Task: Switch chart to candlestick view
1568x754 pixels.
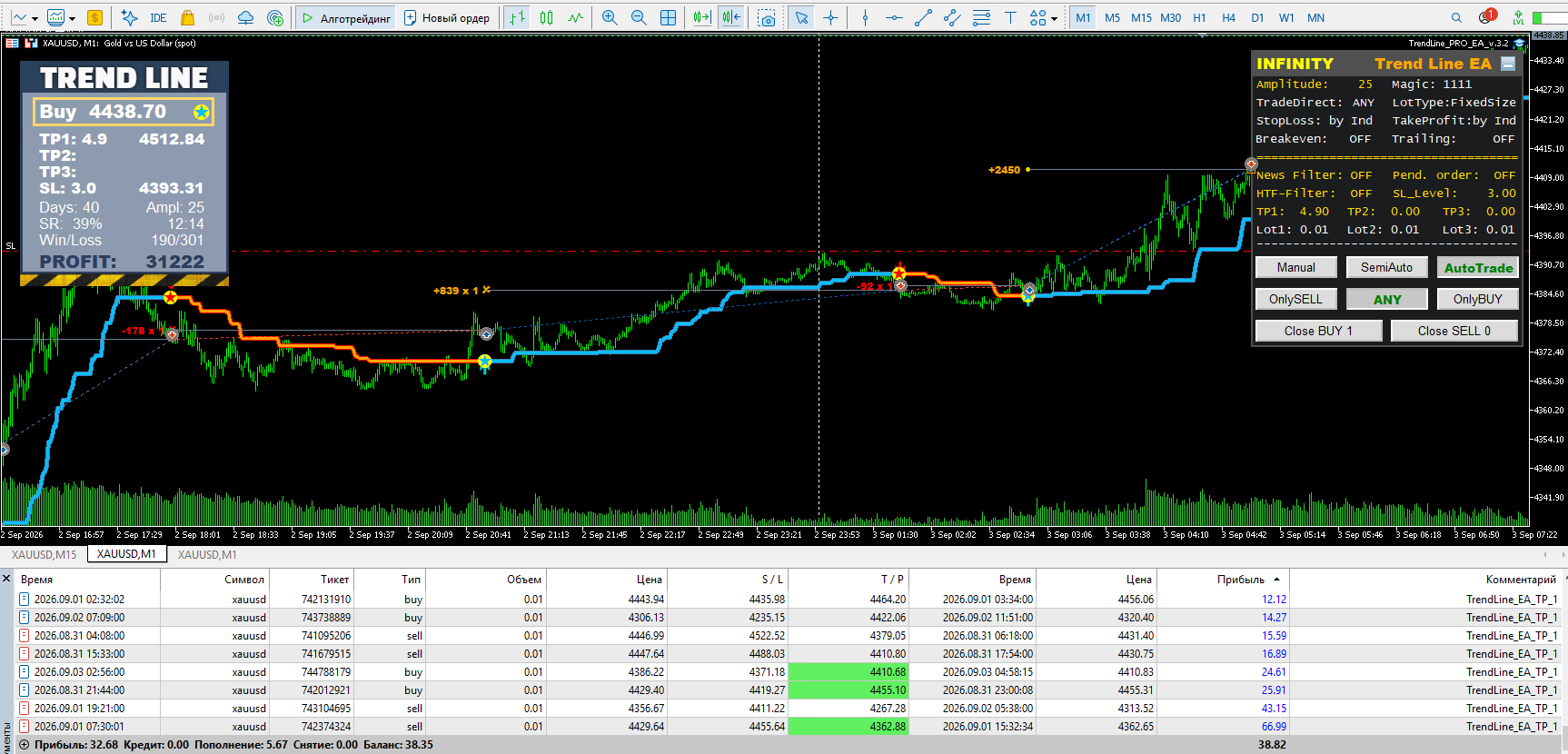Action: (546, 17)
